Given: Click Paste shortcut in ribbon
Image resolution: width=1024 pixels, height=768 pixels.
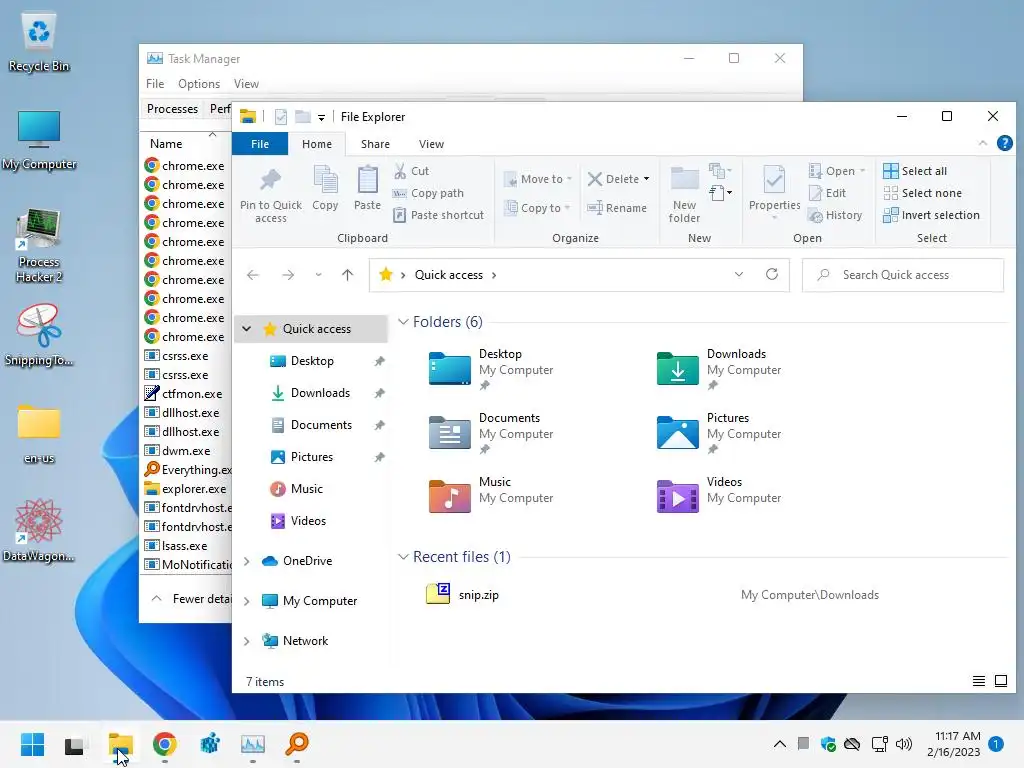Looking at the screenshot, I should click(439, 215).
